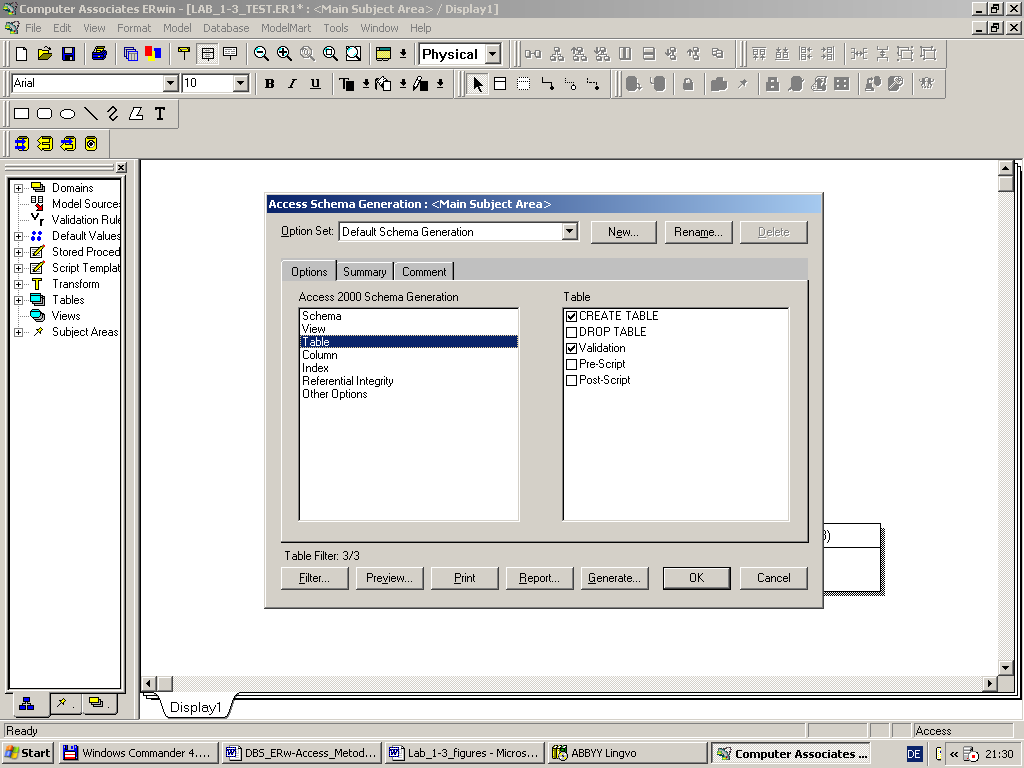Click the DE language indicator in tray

click(914, 754)
